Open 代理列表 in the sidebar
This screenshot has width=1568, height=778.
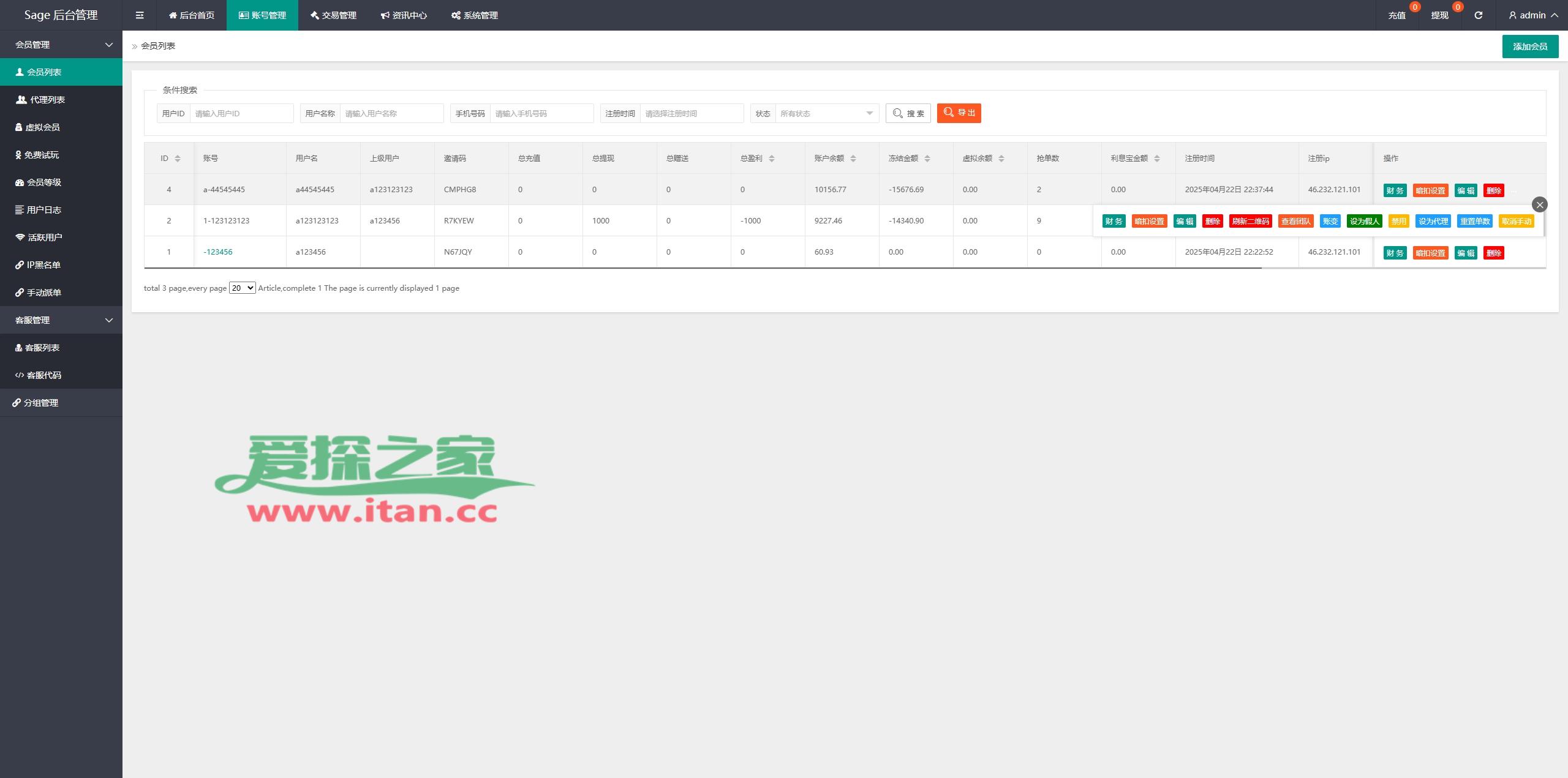(x=47, y=100)
